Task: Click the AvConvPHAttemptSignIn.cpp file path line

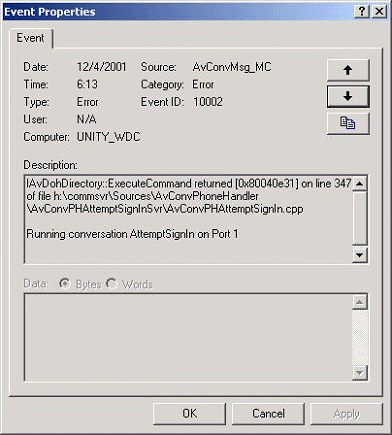Action: coord(165,209)
